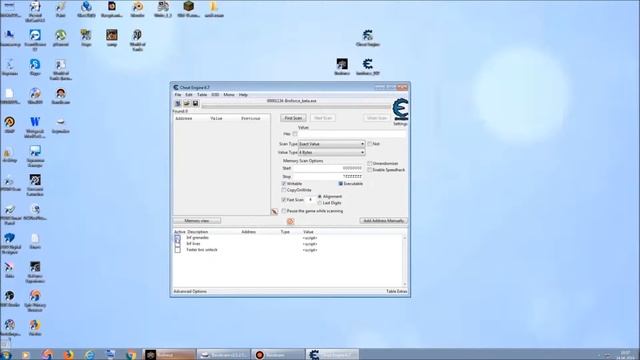This screenshot has height=360, width=640.
Task: Open Advanced Options at the bottom
Action: 190,291
